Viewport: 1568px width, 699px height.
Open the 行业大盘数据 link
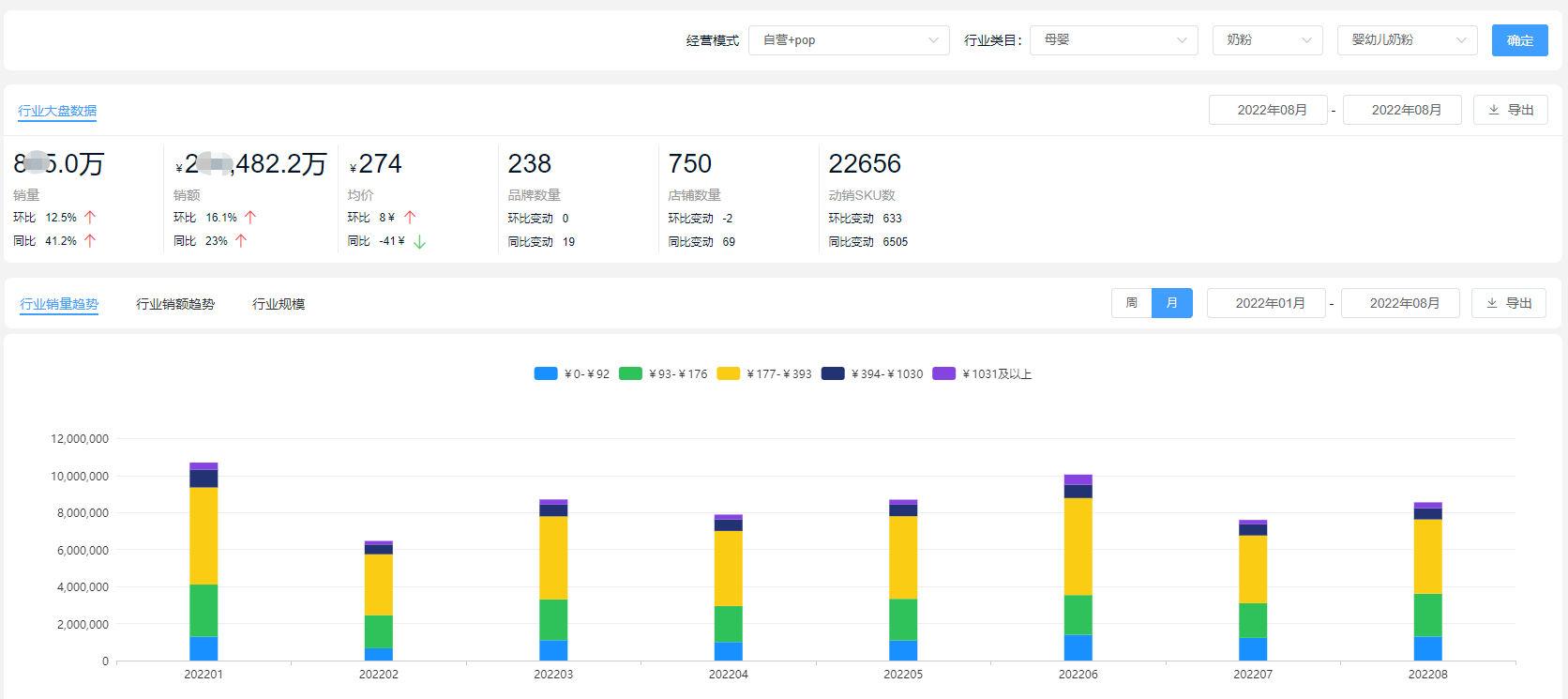(x=57, y=111)
